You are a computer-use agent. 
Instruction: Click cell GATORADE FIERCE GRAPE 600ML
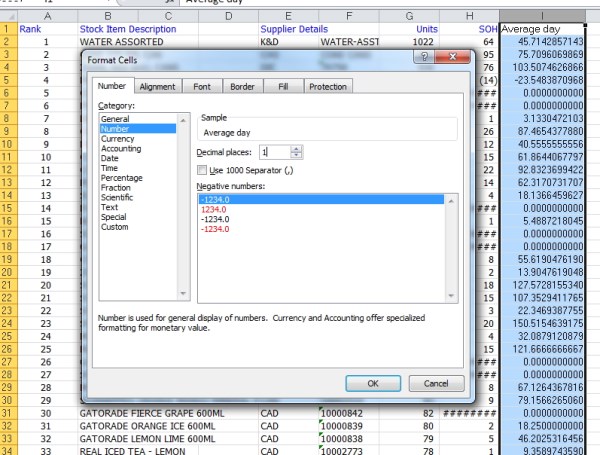(152, 413)
